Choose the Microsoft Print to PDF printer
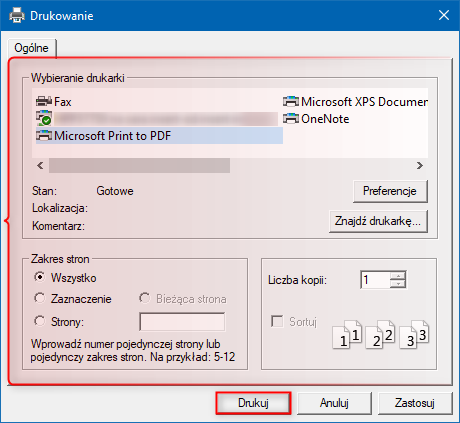 159,136
